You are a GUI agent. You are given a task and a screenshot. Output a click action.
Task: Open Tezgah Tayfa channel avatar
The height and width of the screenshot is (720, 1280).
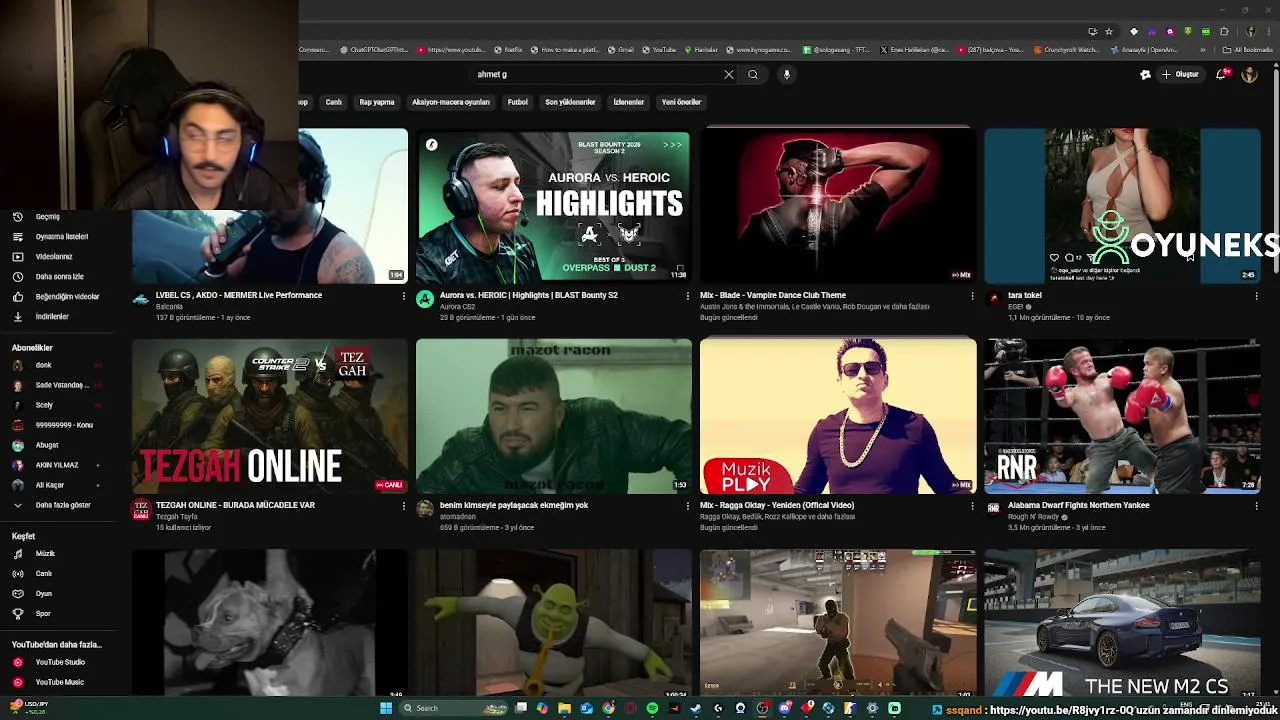(x=141, y=508)
